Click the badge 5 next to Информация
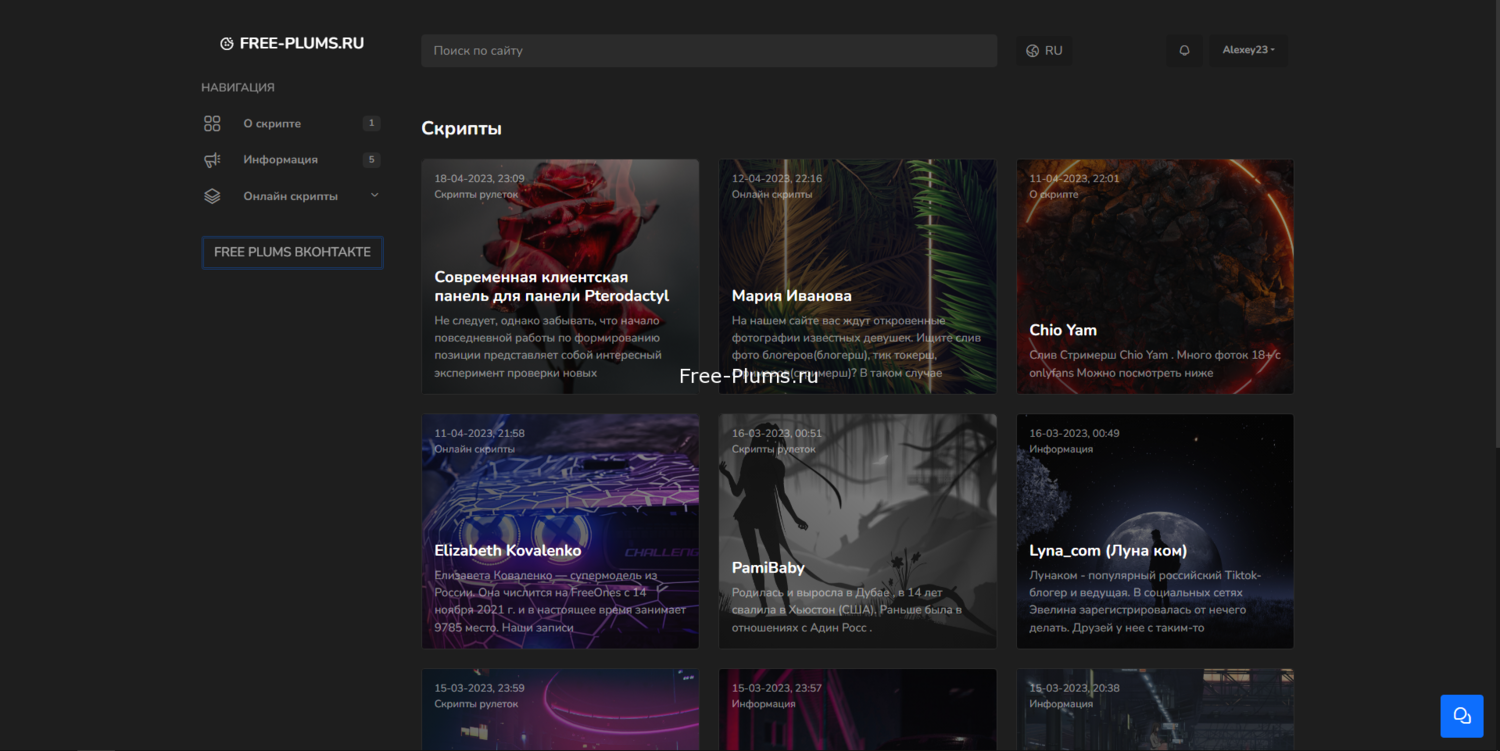 pyautogui.click(x=371, y=160)
